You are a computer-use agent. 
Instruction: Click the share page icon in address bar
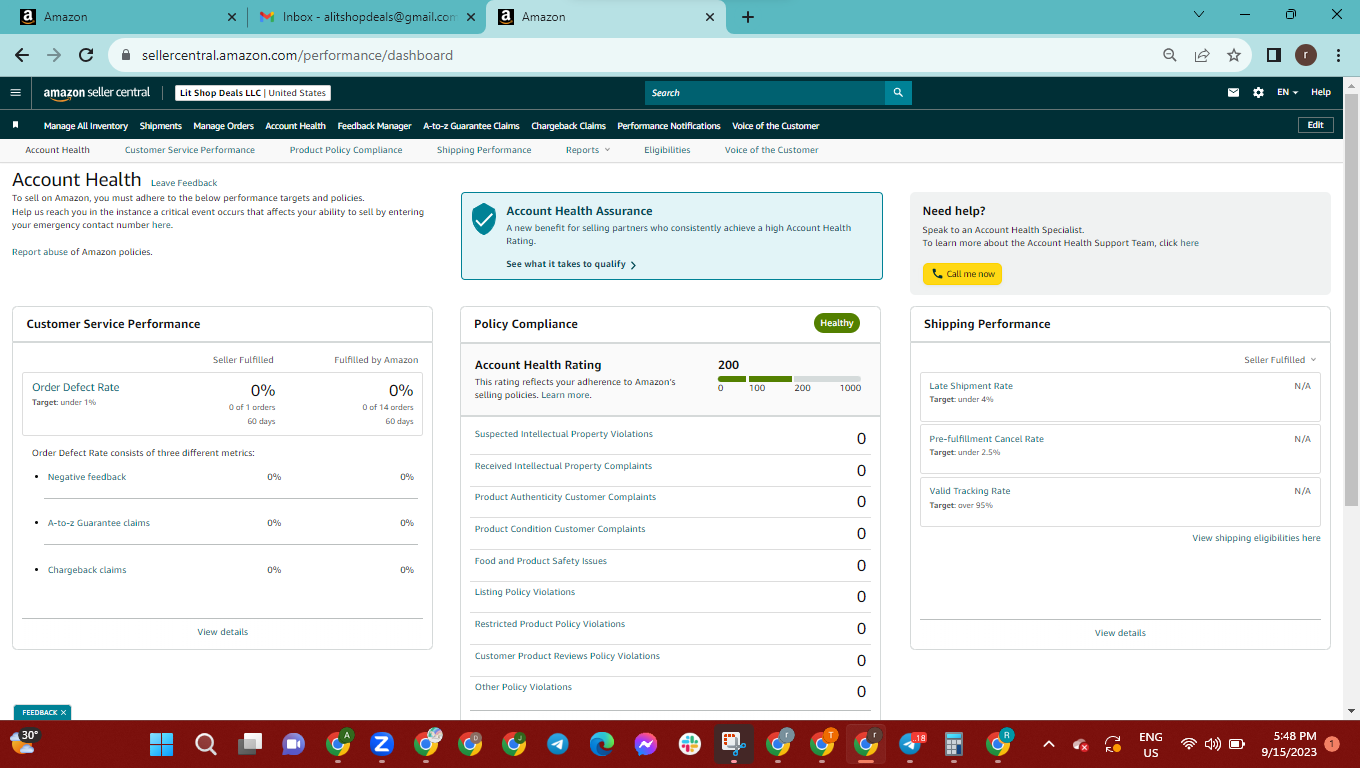(1202, 55)
